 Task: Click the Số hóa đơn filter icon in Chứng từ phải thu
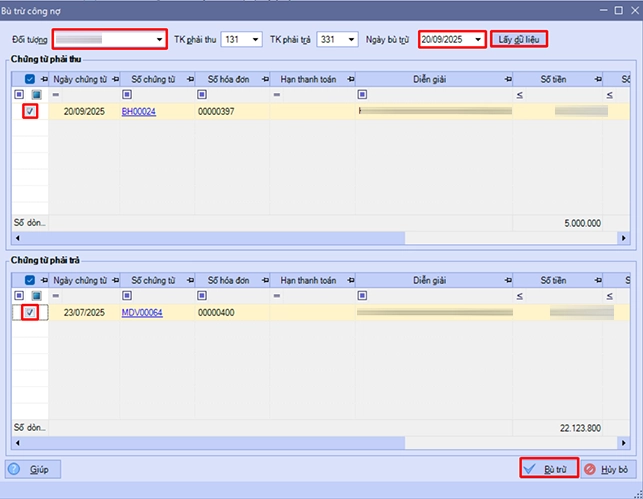(x=201, y=96)
